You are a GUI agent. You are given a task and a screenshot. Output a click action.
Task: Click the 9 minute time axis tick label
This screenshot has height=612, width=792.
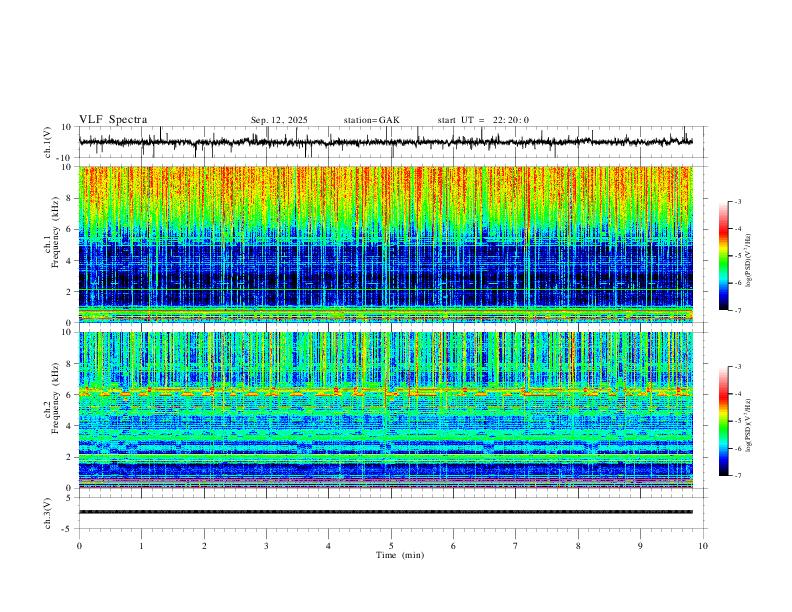pyautogui.click(x=640, y=546)
